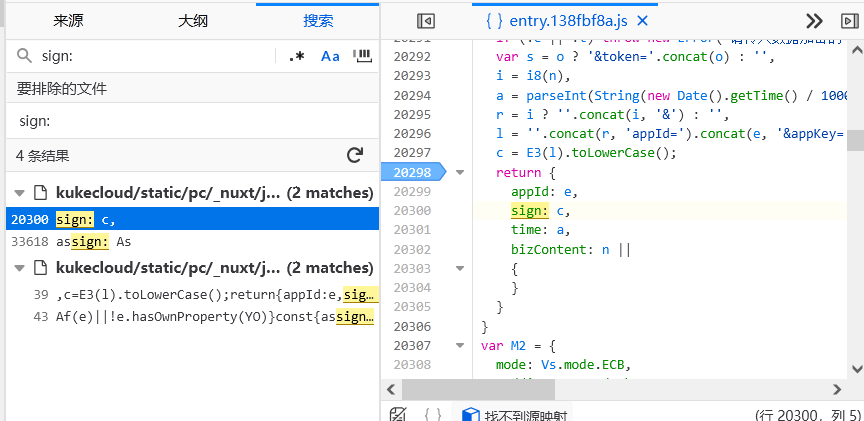Click the pretty print braces icon
Image resolution: width=864 pixels, height=421 pixels.
point(433,413)
